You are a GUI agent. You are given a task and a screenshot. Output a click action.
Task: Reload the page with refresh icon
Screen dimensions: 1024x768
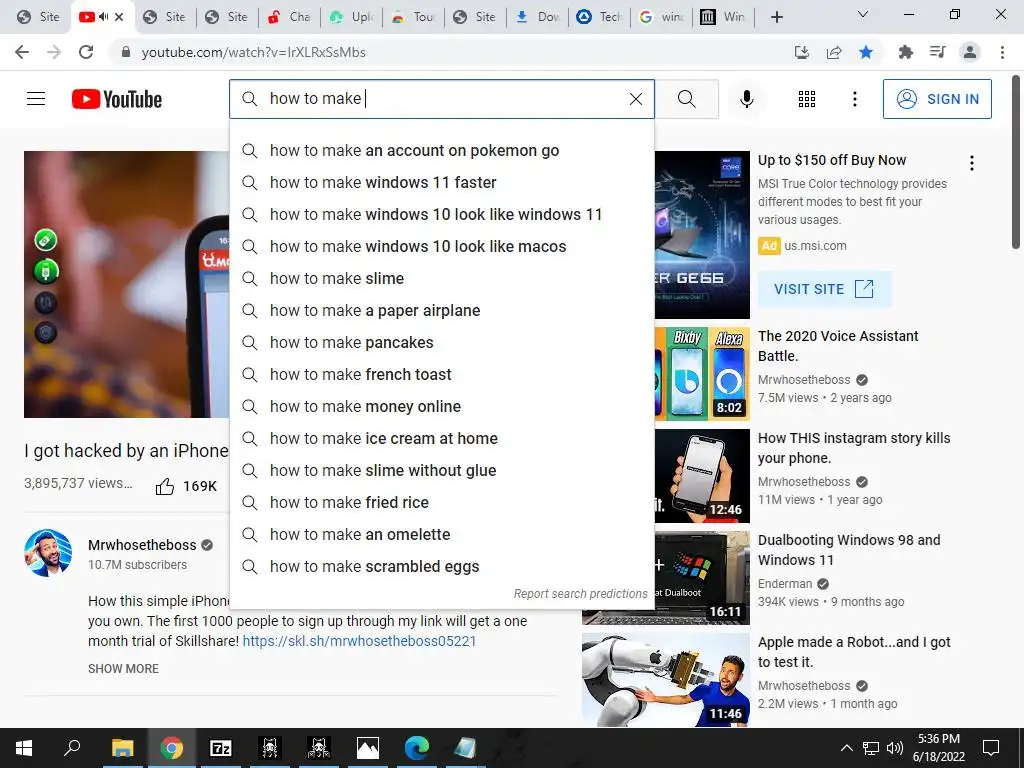86,52
